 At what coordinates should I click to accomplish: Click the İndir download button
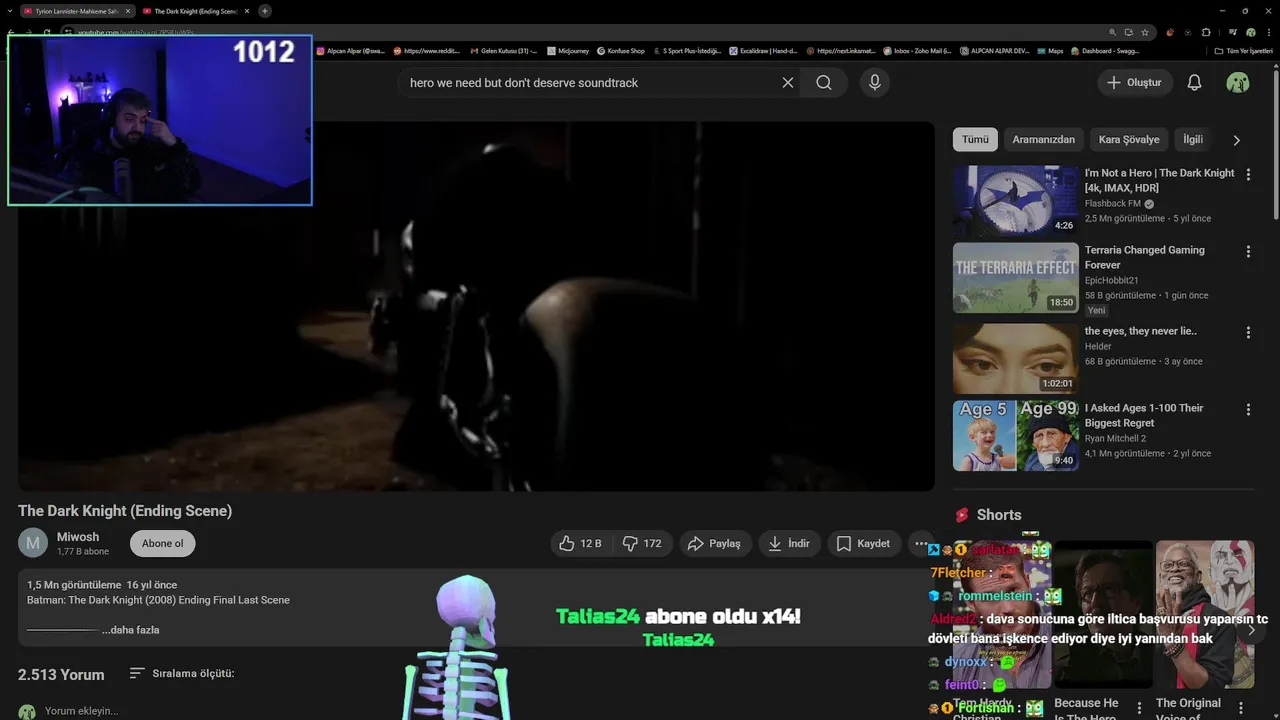(x=788, y=544)
